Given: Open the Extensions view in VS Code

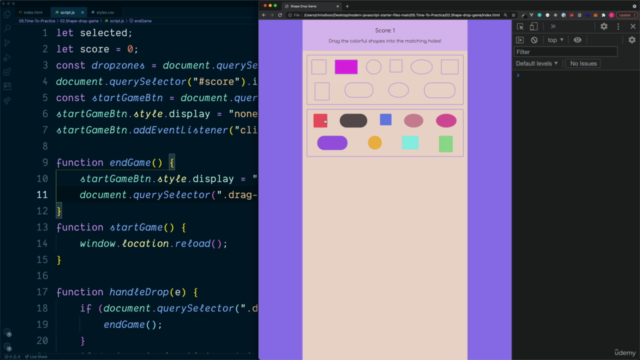Looking at the screenshot, I should 7,72.
